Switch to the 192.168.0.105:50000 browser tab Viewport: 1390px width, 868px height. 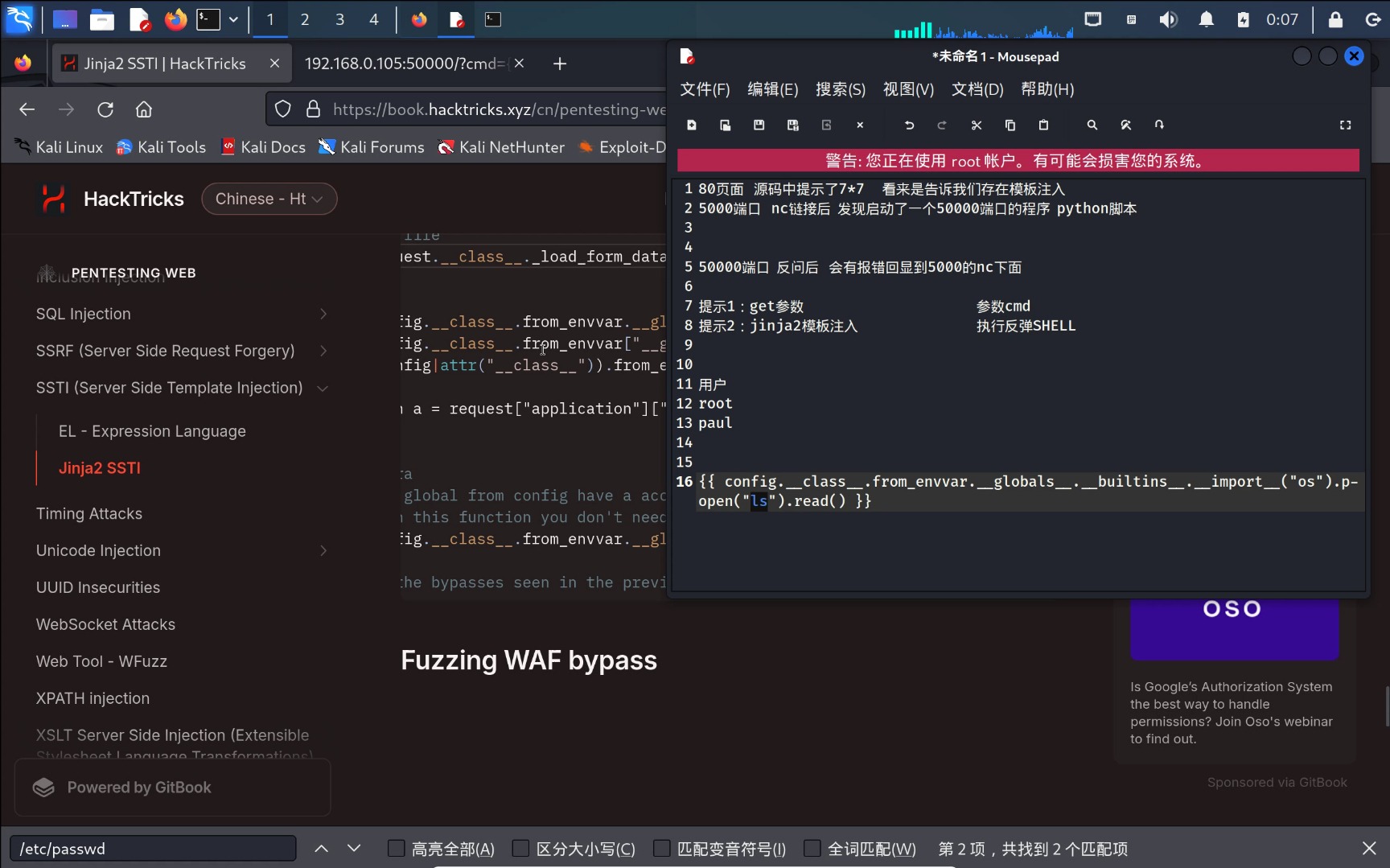click(405, 64)
